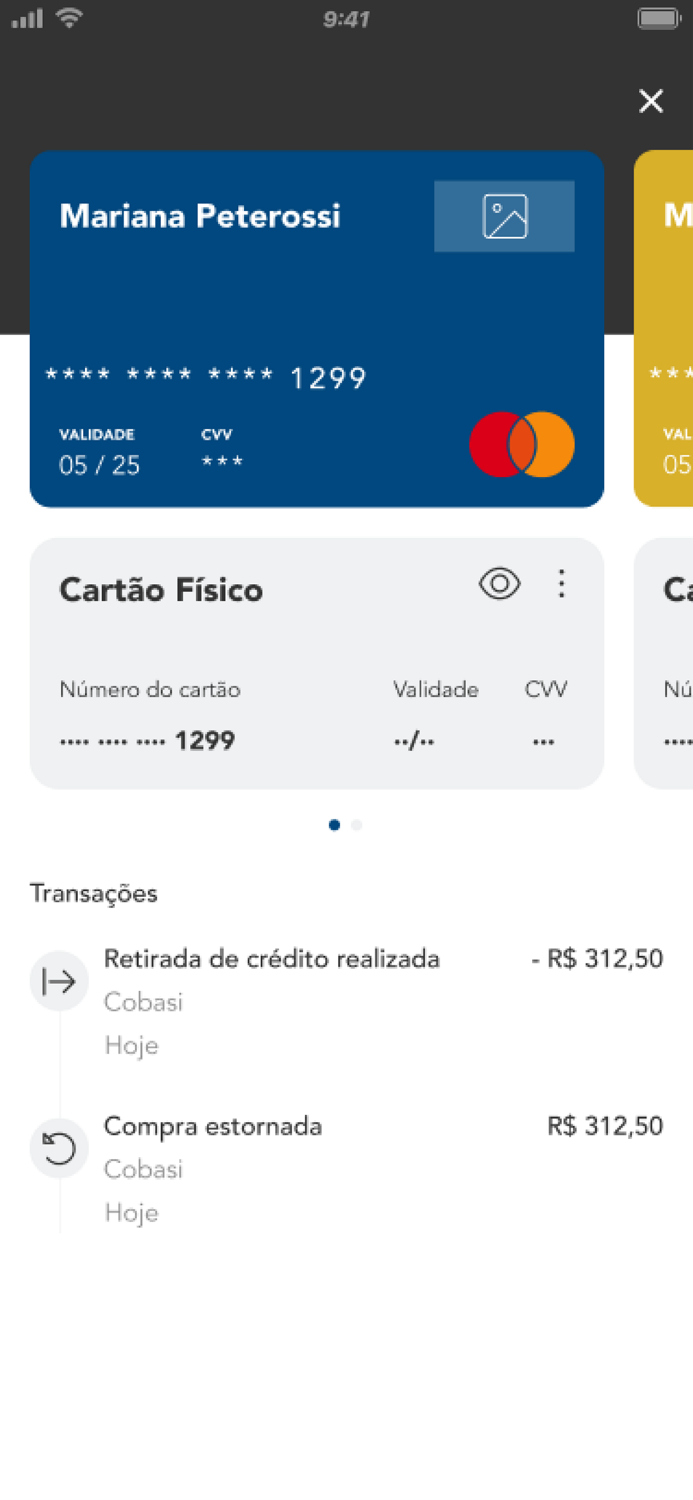Open the card image personalization icon
Image resolution: width=693 pixels, height=1500 pixels.
coord(504,215)
